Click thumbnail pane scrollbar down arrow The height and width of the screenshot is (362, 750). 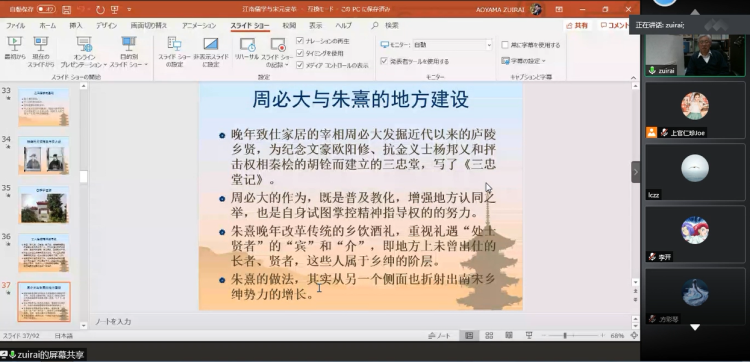84,325
